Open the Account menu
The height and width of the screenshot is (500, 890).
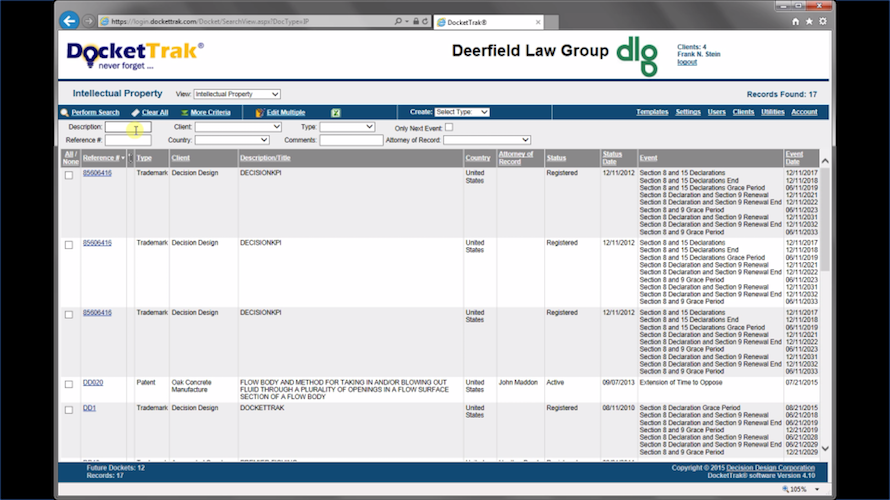[804, 112]
